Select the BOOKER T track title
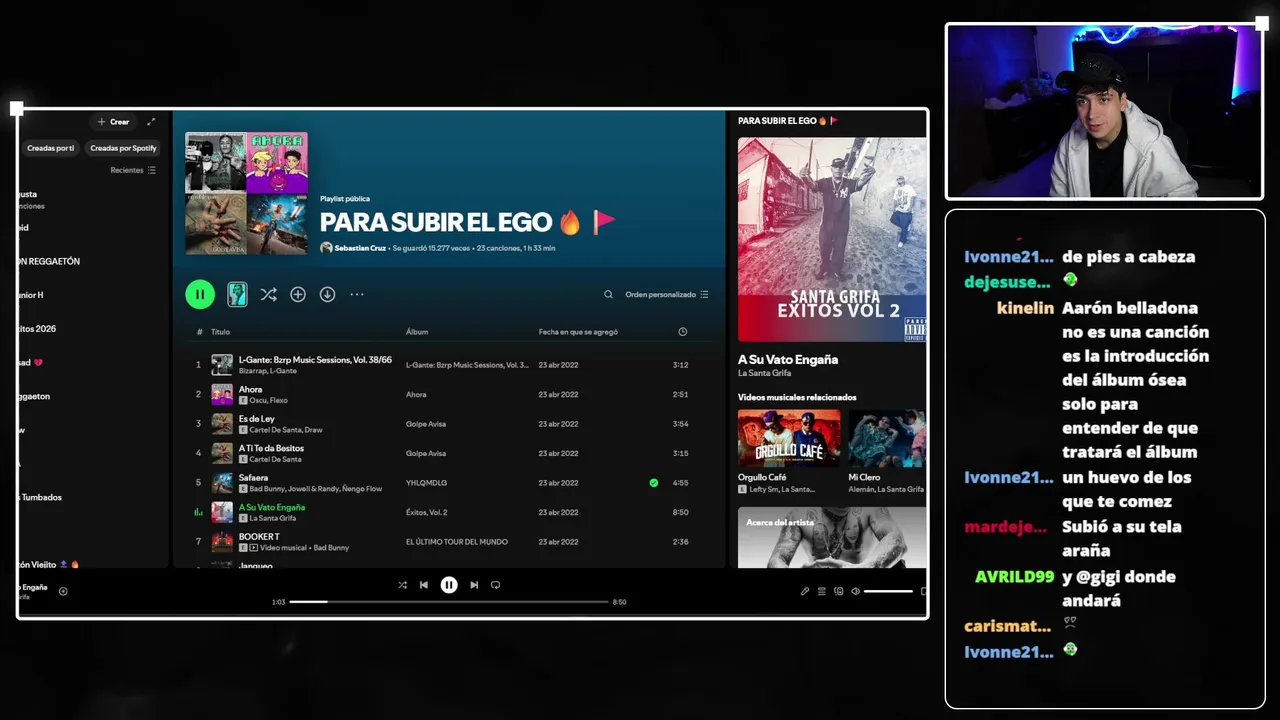Image resolution: width=1280 pixels, height=720 pixels. pos(259,537)
